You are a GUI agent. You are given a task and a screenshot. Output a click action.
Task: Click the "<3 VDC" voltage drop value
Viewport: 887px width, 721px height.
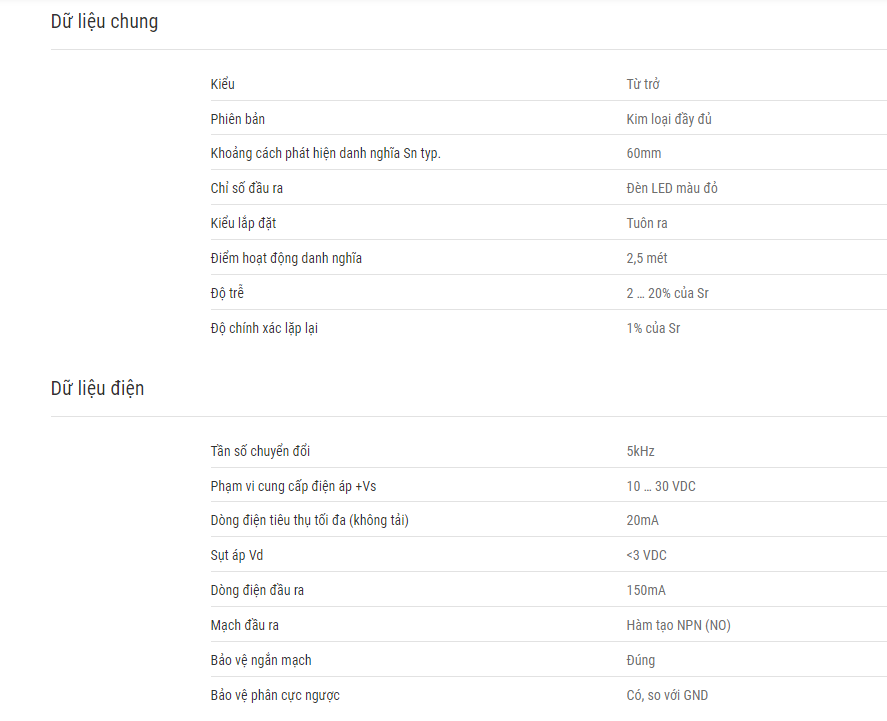[646, 556]
